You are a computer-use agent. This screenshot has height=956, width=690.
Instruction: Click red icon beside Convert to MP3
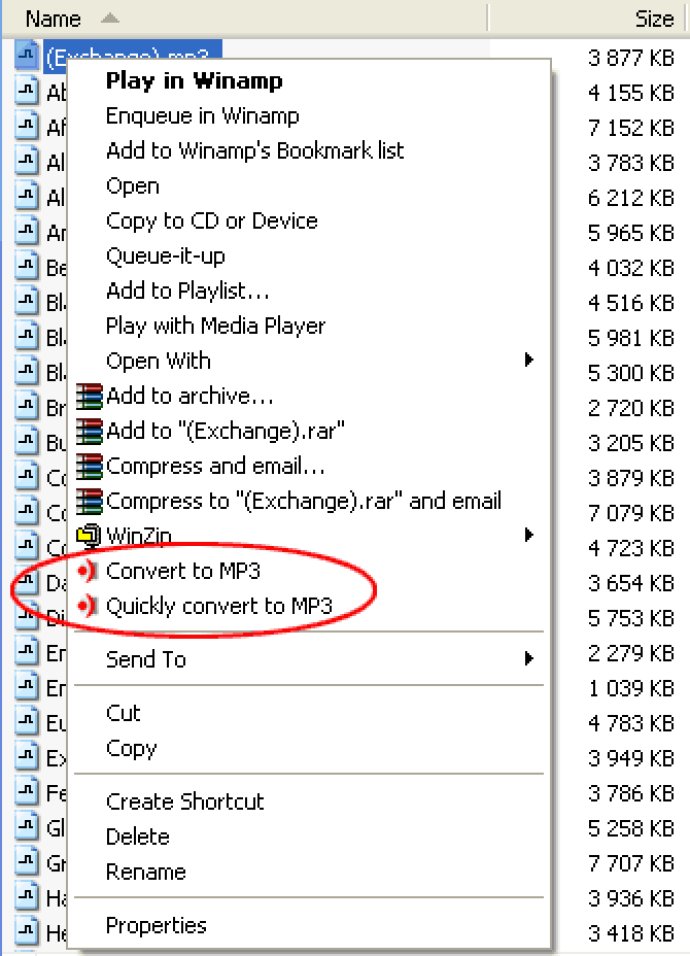coord(88,571)
